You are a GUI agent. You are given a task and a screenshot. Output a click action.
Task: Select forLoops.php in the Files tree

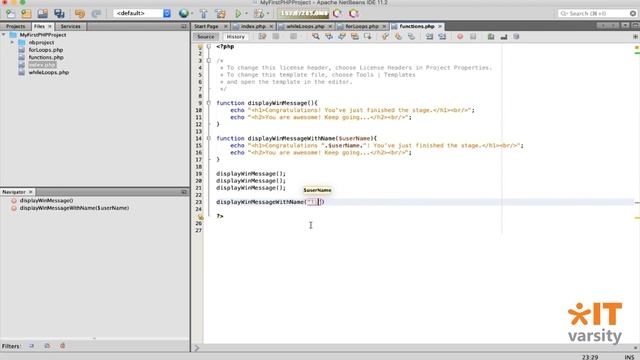(x=46, y=50)
